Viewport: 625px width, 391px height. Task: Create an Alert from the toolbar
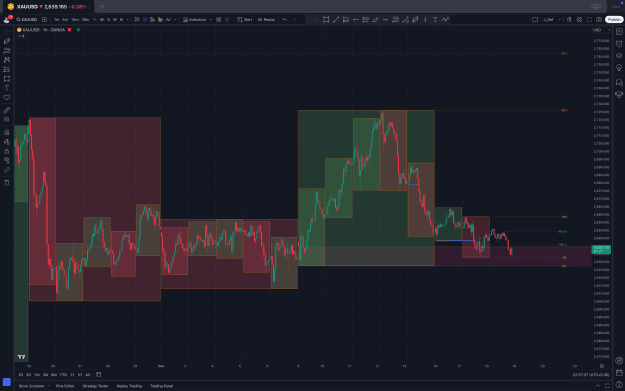coord(245,20)
